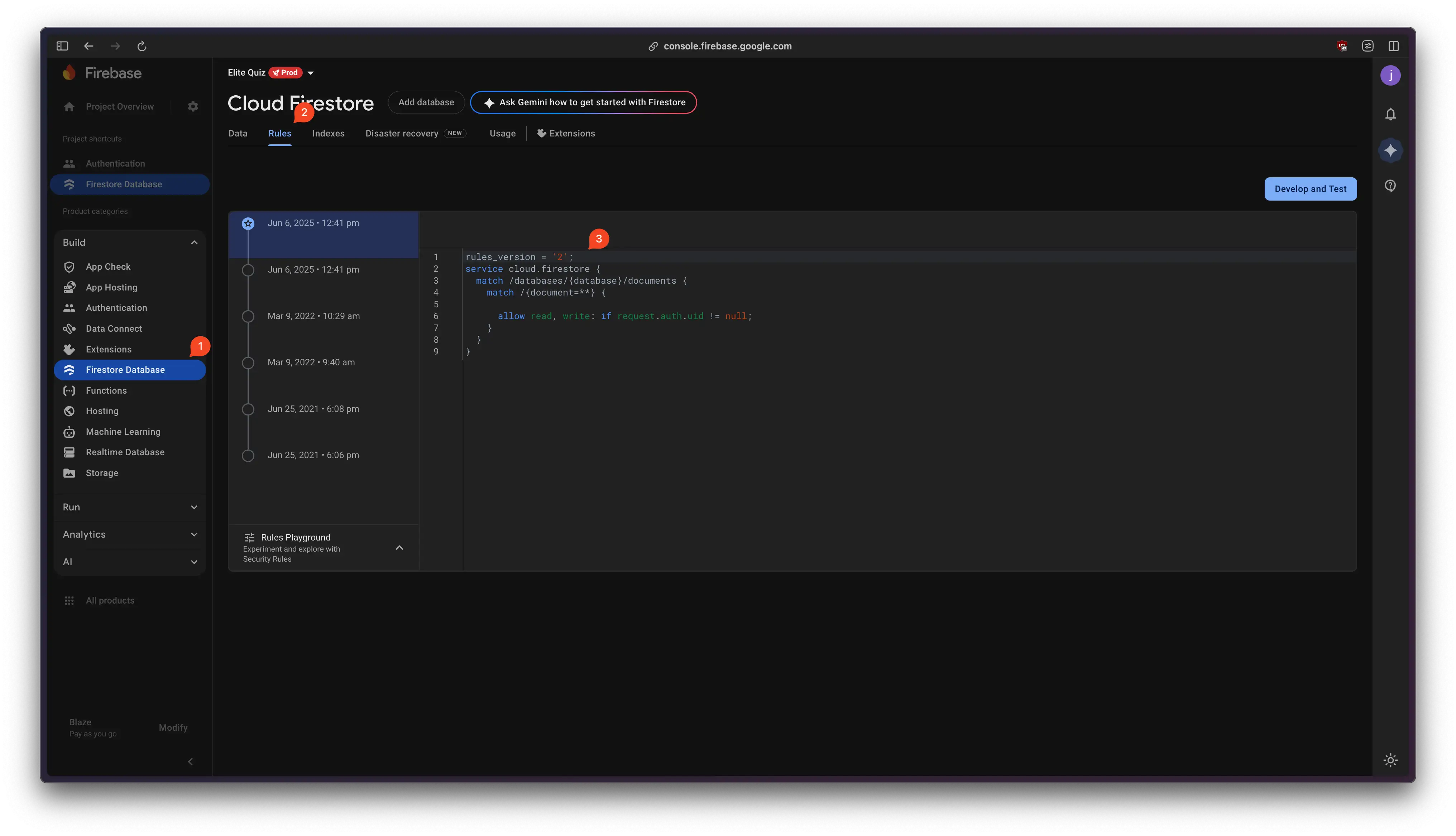
Task: Click browser forward arrow
Action: point(115,46)
